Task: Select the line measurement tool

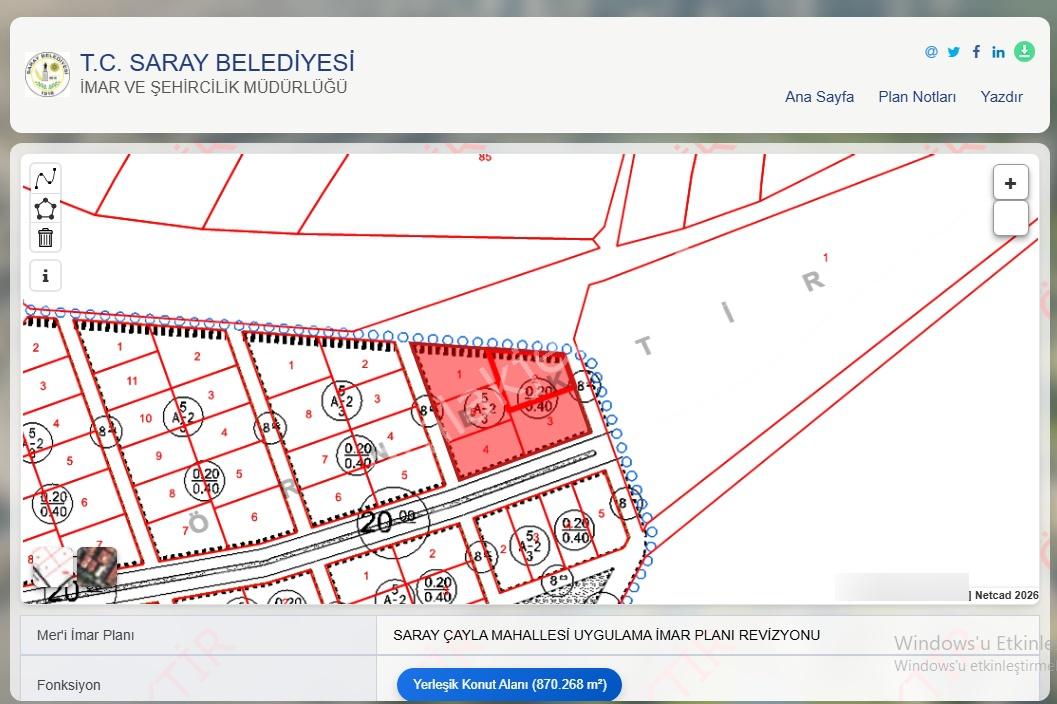Action: tap(45, 179)
